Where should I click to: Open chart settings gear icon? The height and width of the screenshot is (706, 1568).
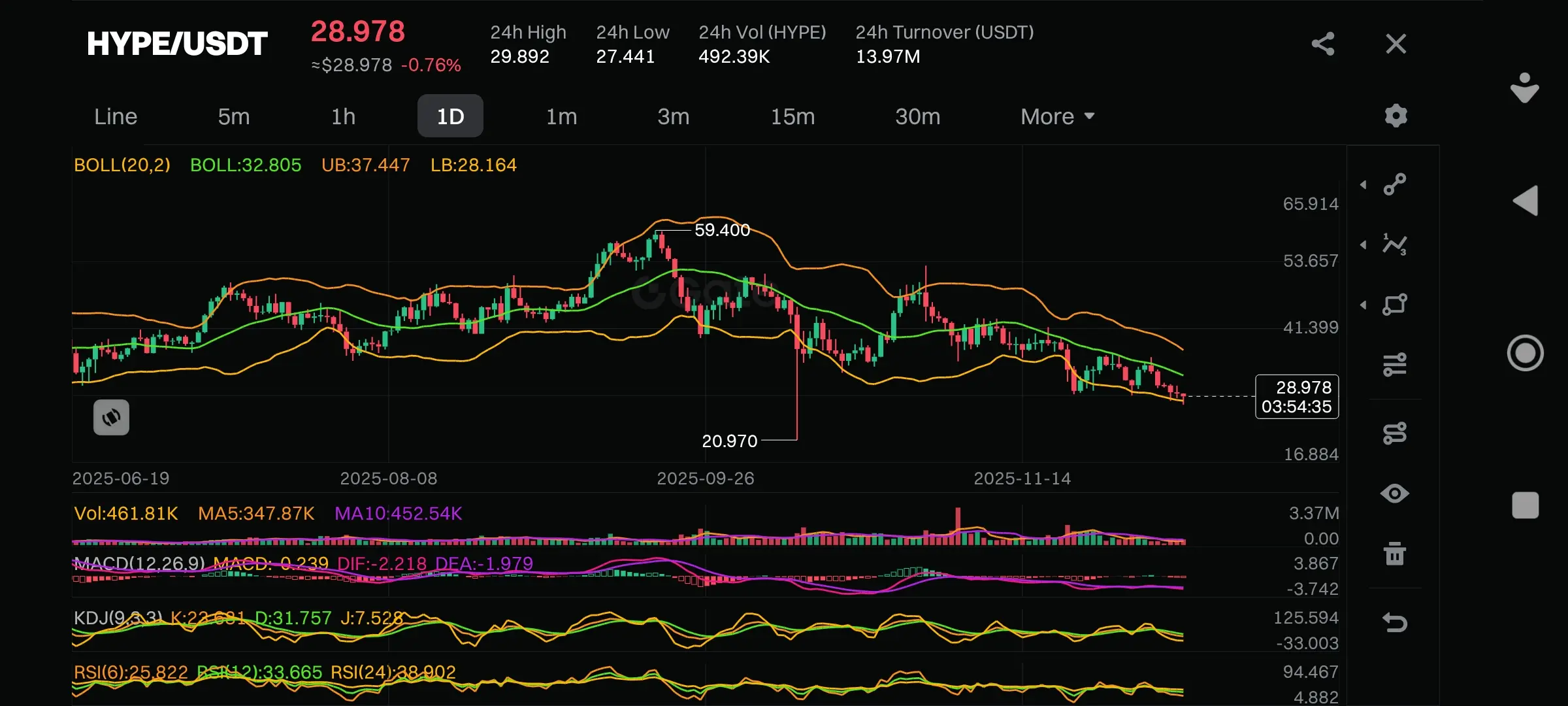pos(1396,116)
